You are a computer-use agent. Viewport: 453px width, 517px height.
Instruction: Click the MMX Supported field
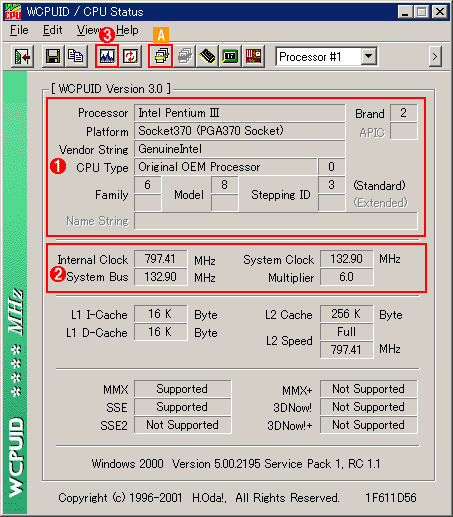click(183, 389)
